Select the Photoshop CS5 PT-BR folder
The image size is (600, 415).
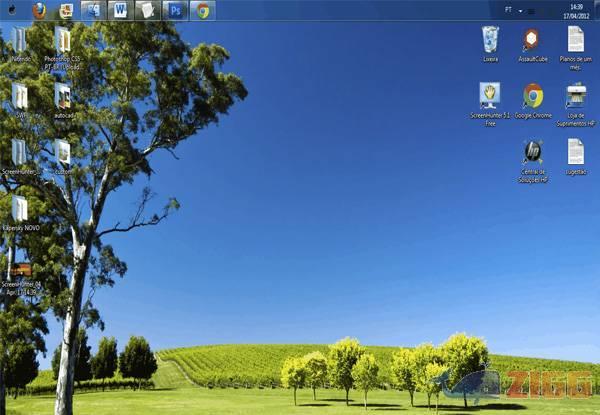[62, 40]
